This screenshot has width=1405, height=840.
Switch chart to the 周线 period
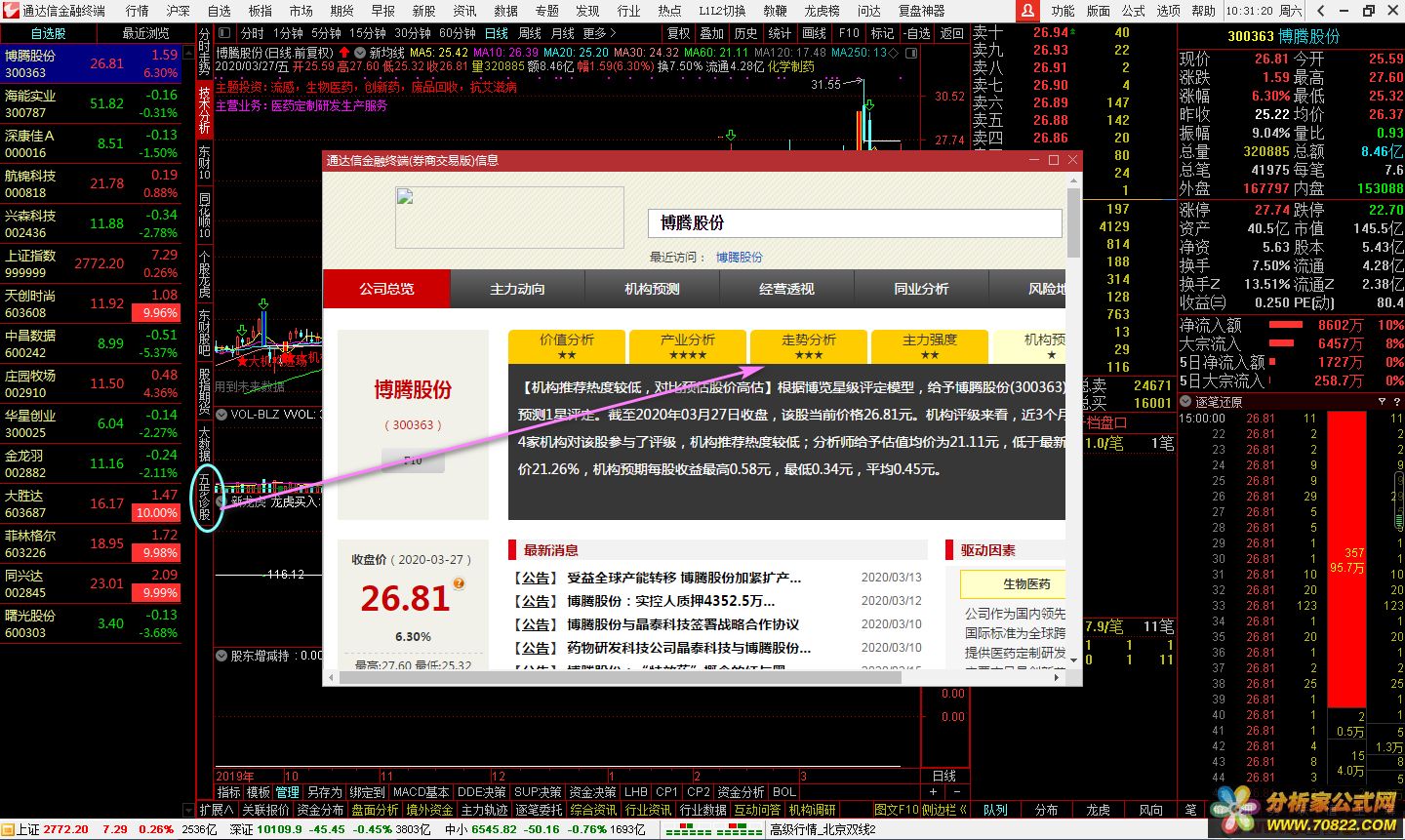coord(530,33)
